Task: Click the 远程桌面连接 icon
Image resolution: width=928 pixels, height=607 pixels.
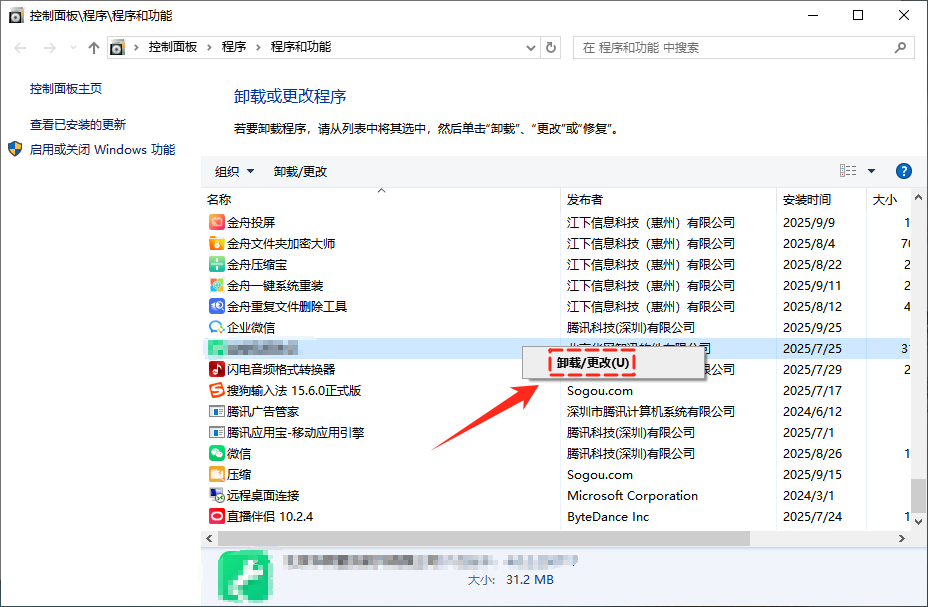Action: (x=217, y=495)
